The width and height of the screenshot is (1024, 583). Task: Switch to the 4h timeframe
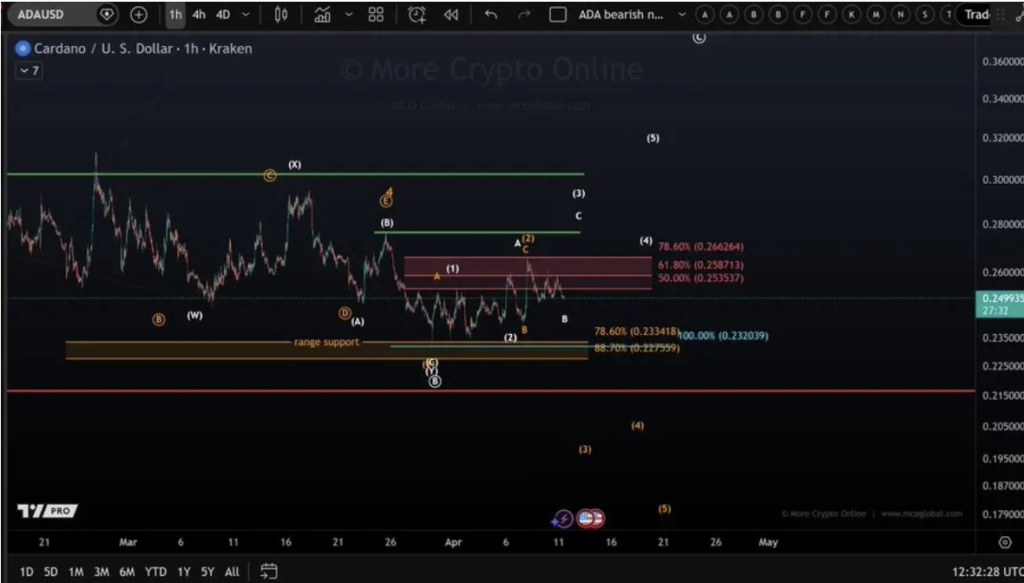pyautogui.click(x=199, y=15)
